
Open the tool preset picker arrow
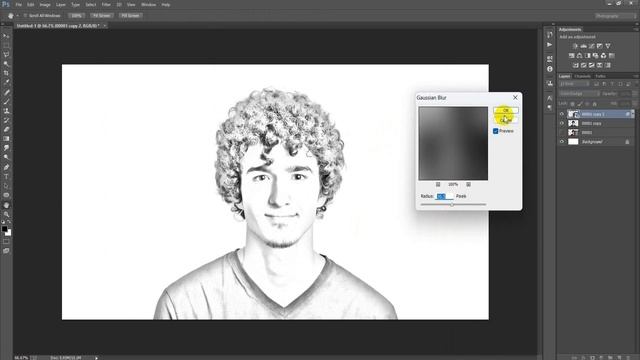pyautogui.click(x=17, y=16)
